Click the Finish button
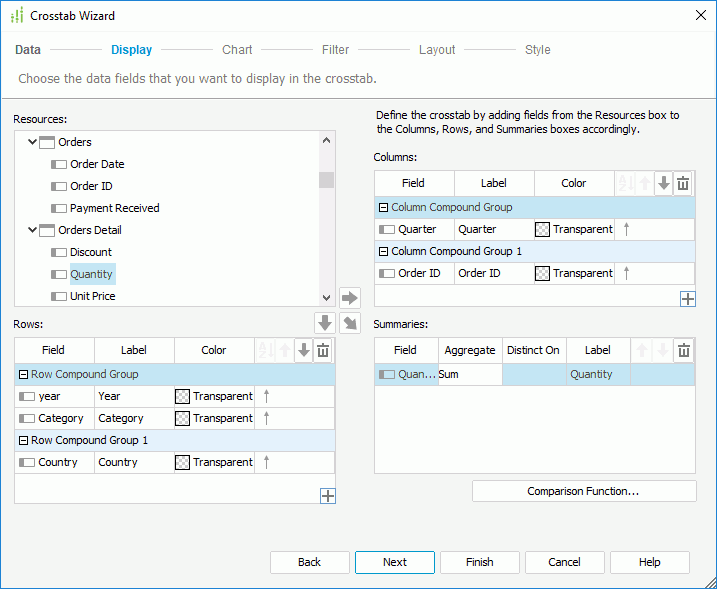Screen dimensions: 717x589 point(480,562)
